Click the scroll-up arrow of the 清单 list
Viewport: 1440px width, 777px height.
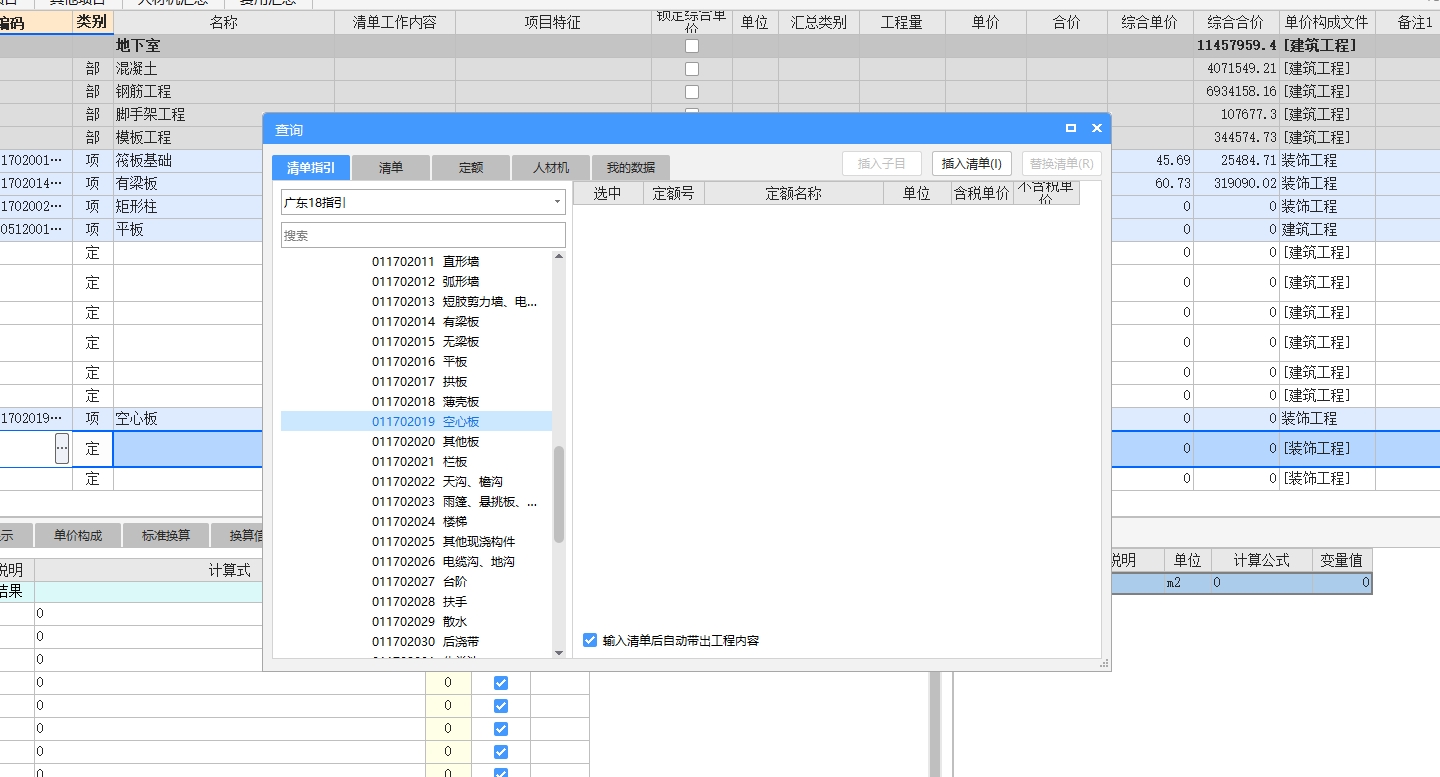[559, 257]
